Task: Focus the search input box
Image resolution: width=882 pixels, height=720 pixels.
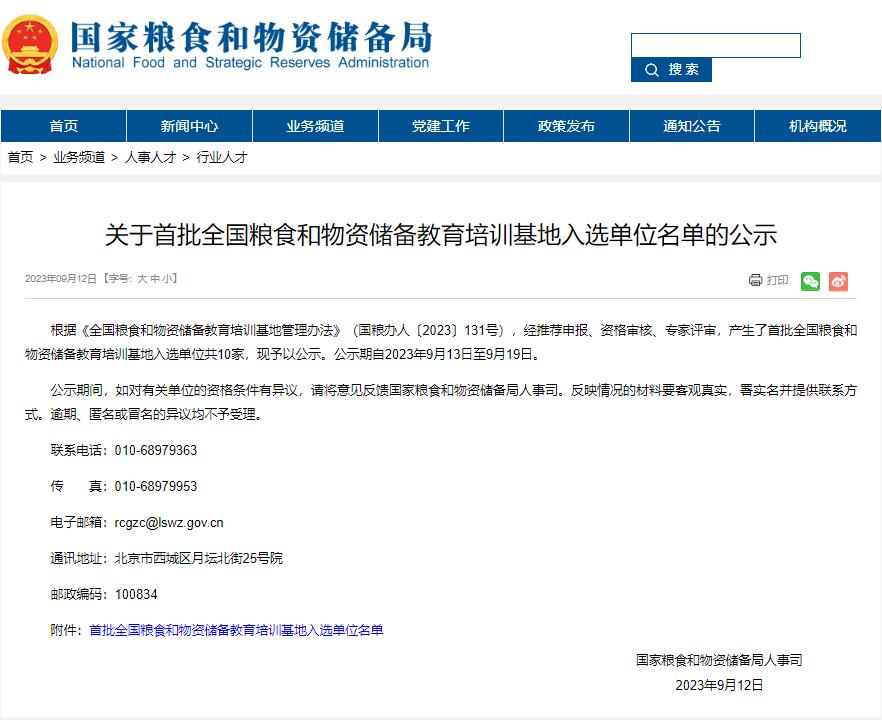Action: point(716,46)
